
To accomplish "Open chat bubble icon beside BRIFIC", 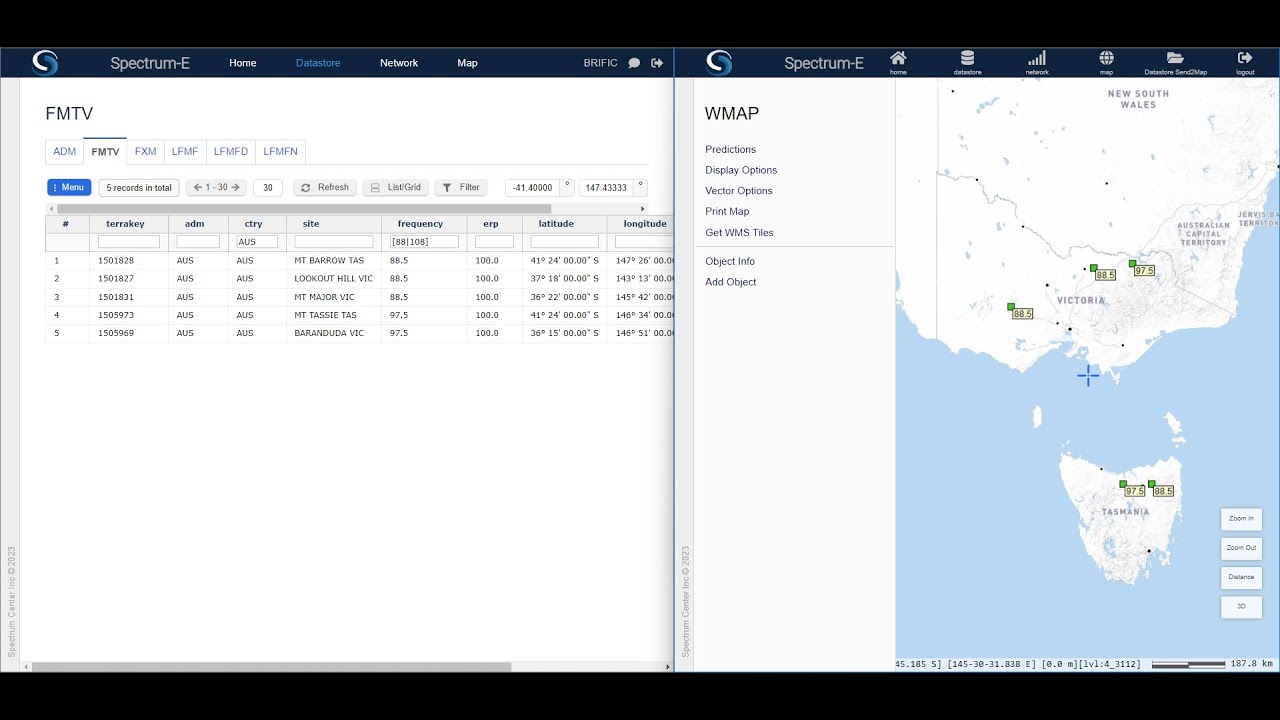I will point(634,63).
